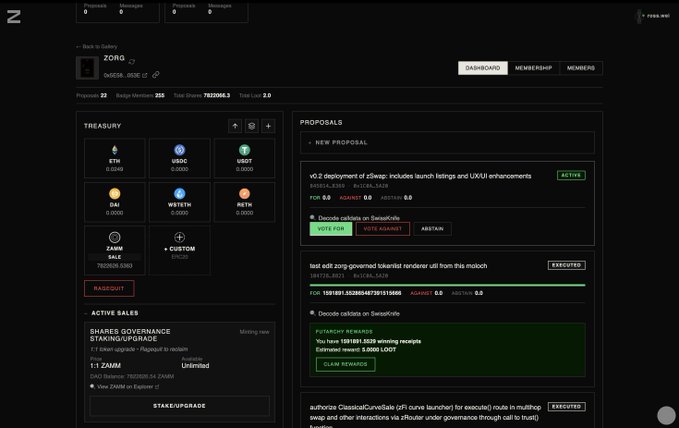Screen dimensions: 679x428
Task: Select the ZAMM treasury token tile
Action: (x=115, y=250)
